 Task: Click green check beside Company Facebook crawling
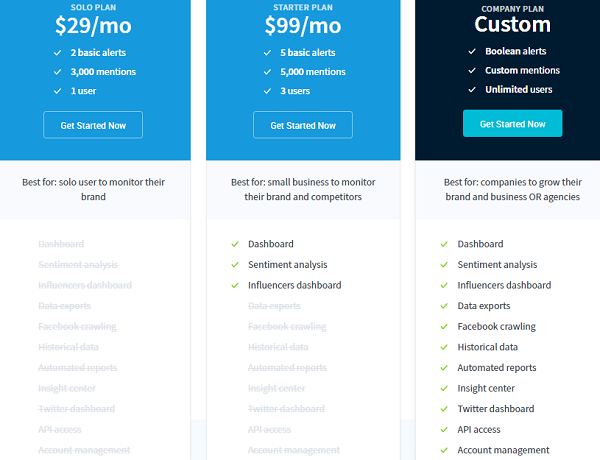click(x=445, y=327)
